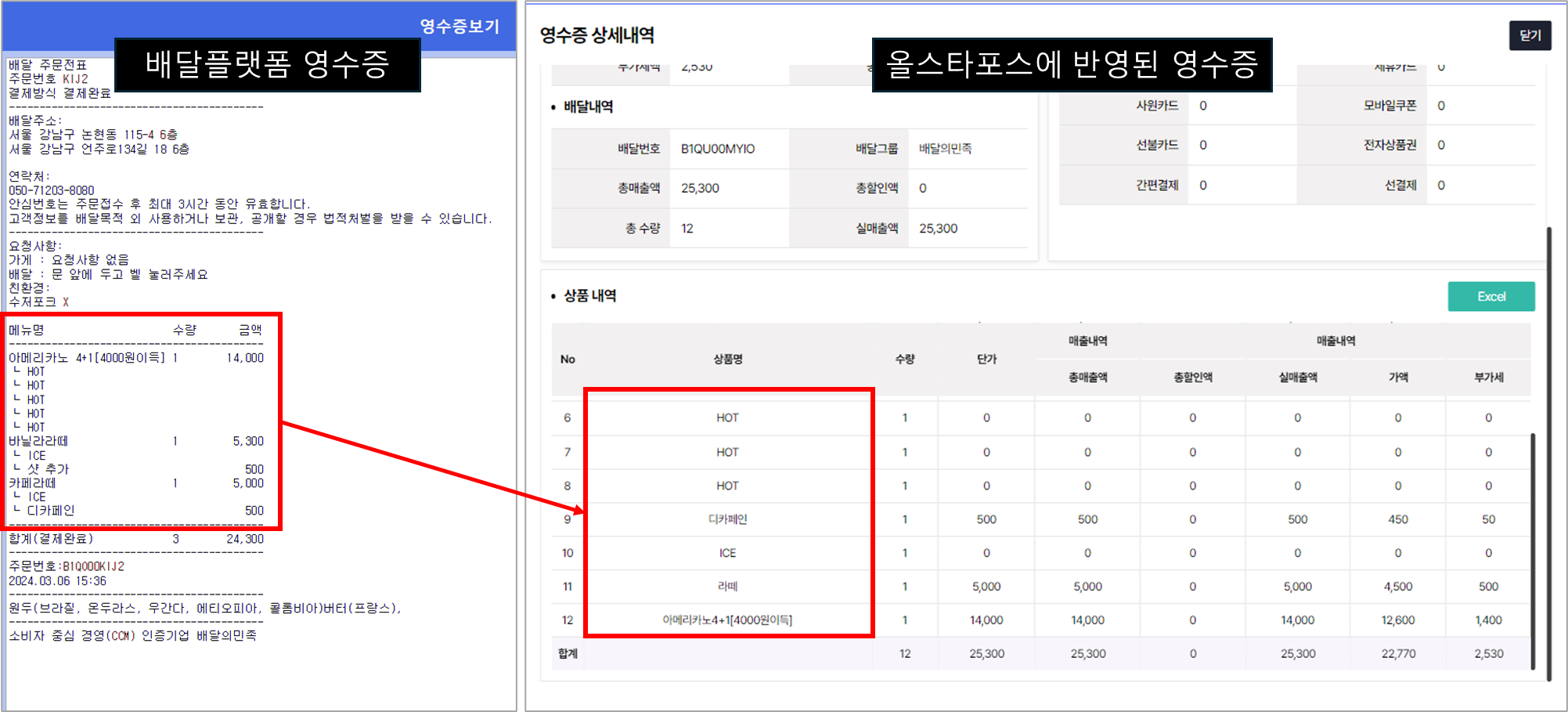Click the detail panel's outer vertical scrollbar
The width and height of the screenshot is (1568, 712).
(x=1548, y=454)
